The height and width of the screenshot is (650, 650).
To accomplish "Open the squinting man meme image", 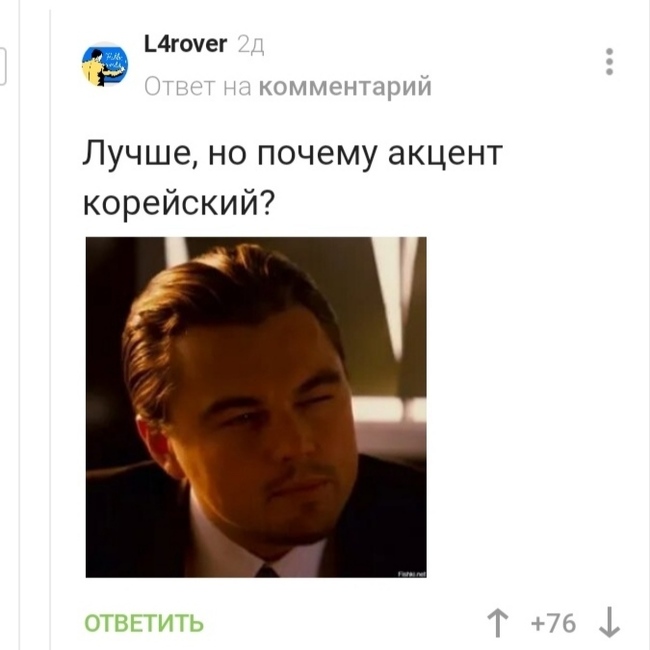I will click(x=256, y=407).
